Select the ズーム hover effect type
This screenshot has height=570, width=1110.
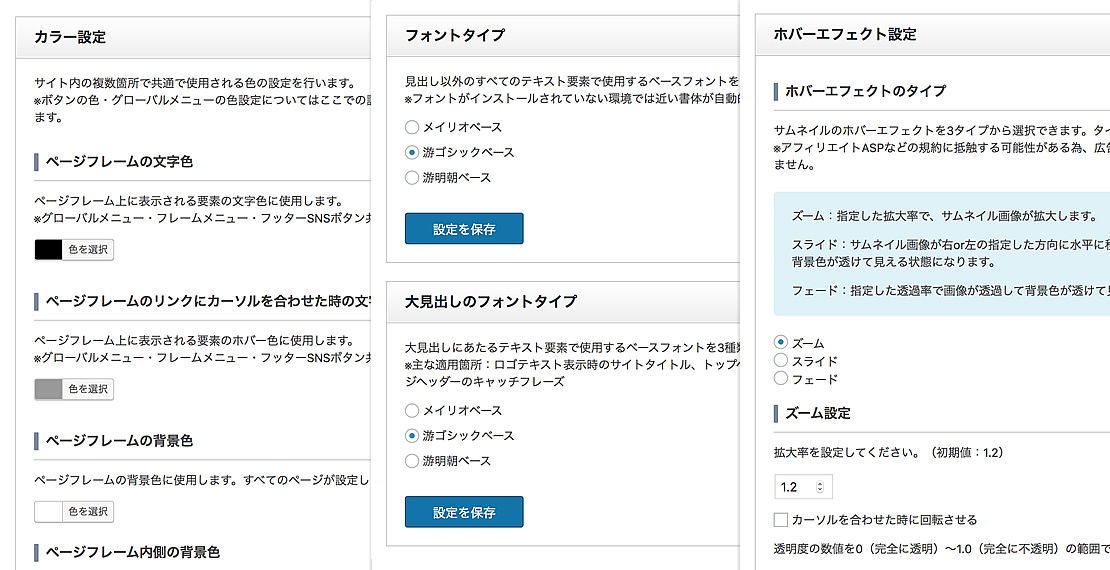781,342
